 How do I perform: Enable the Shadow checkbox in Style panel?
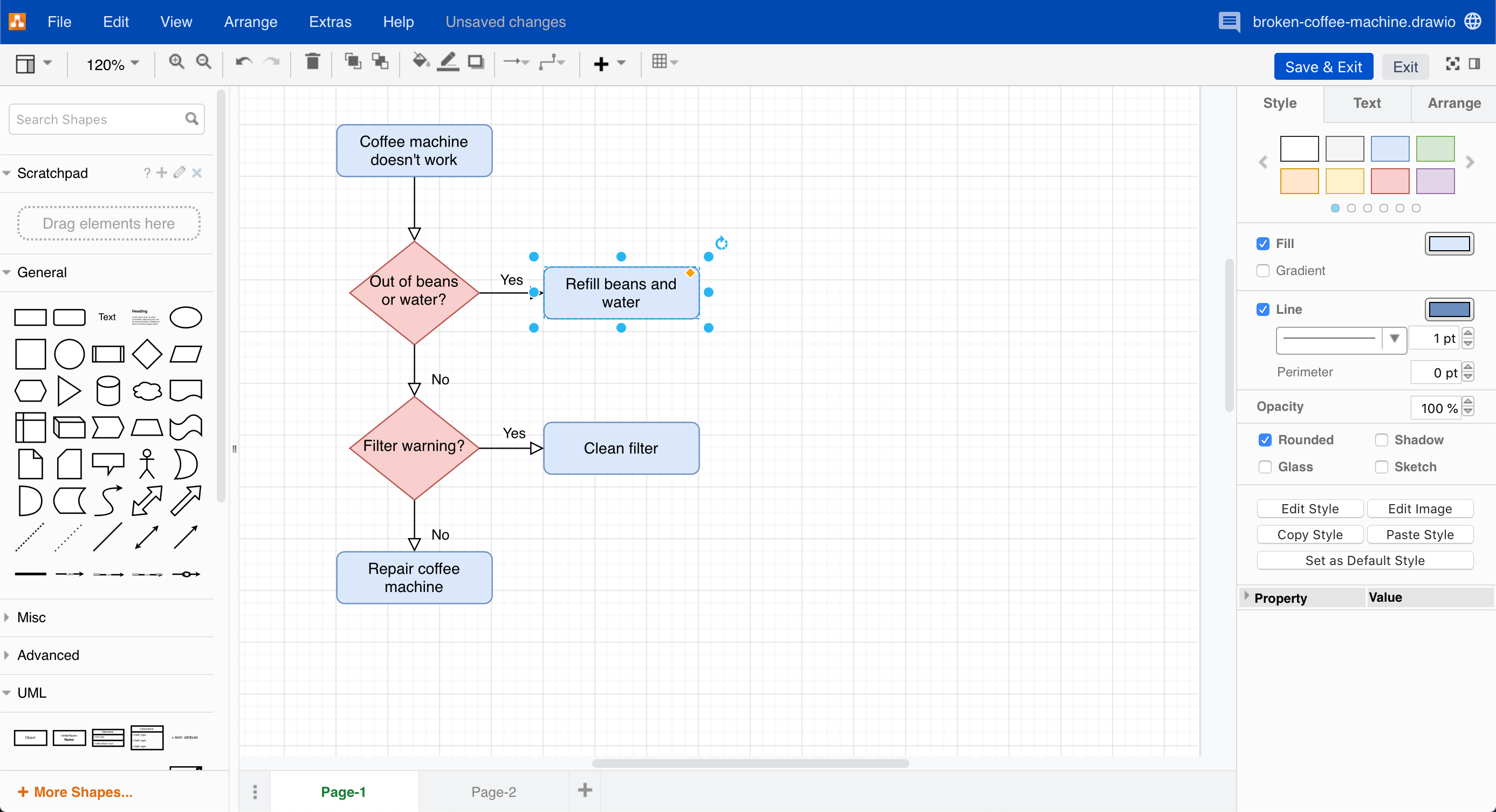pos(1382,440)
